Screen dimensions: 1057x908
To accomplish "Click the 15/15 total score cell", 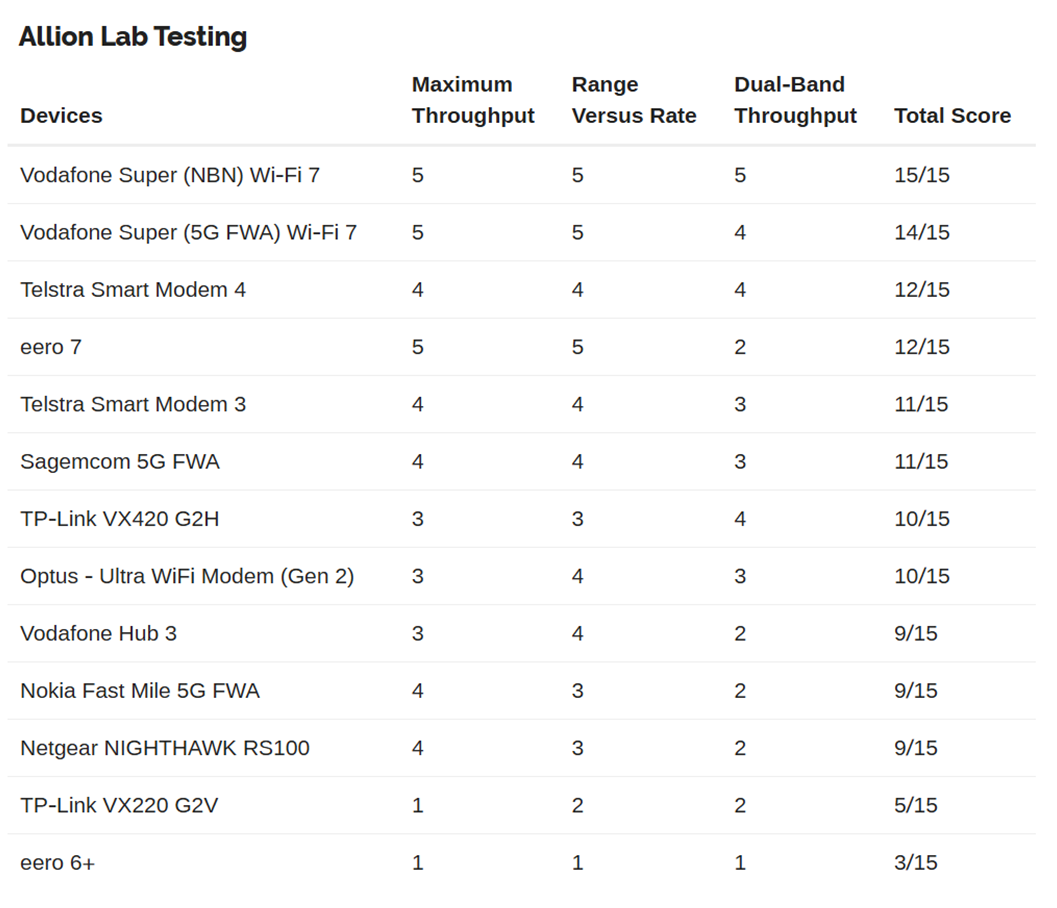I will click(921, 175).
